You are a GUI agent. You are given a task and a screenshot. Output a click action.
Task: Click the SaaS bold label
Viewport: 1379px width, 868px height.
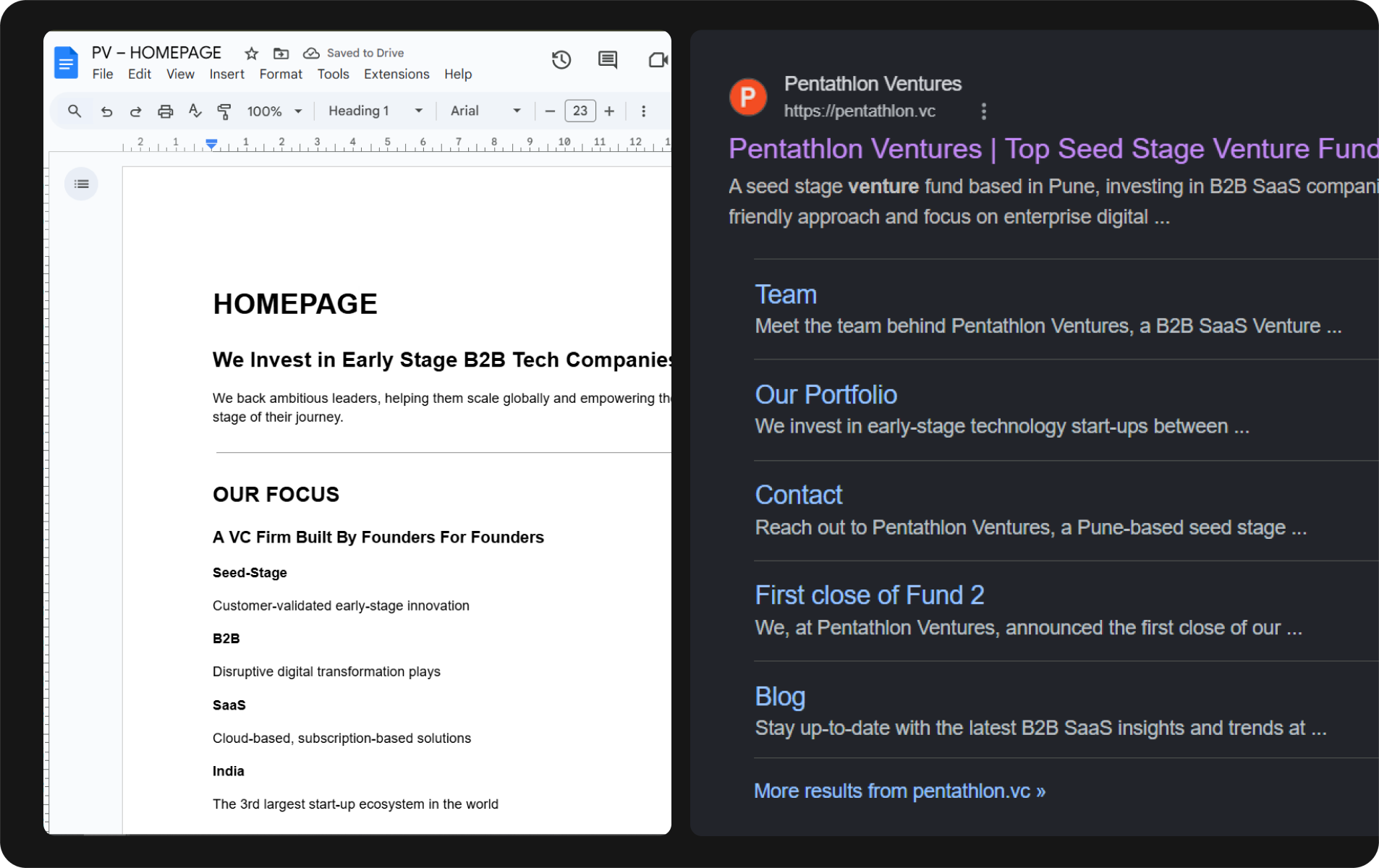(229, 705)
